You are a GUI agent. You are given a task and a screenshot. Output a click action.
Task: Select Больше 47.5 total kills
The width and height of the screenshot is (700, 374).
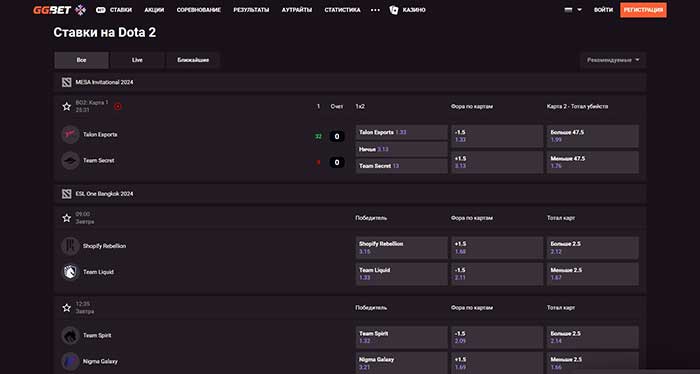(x=592, y=136)
